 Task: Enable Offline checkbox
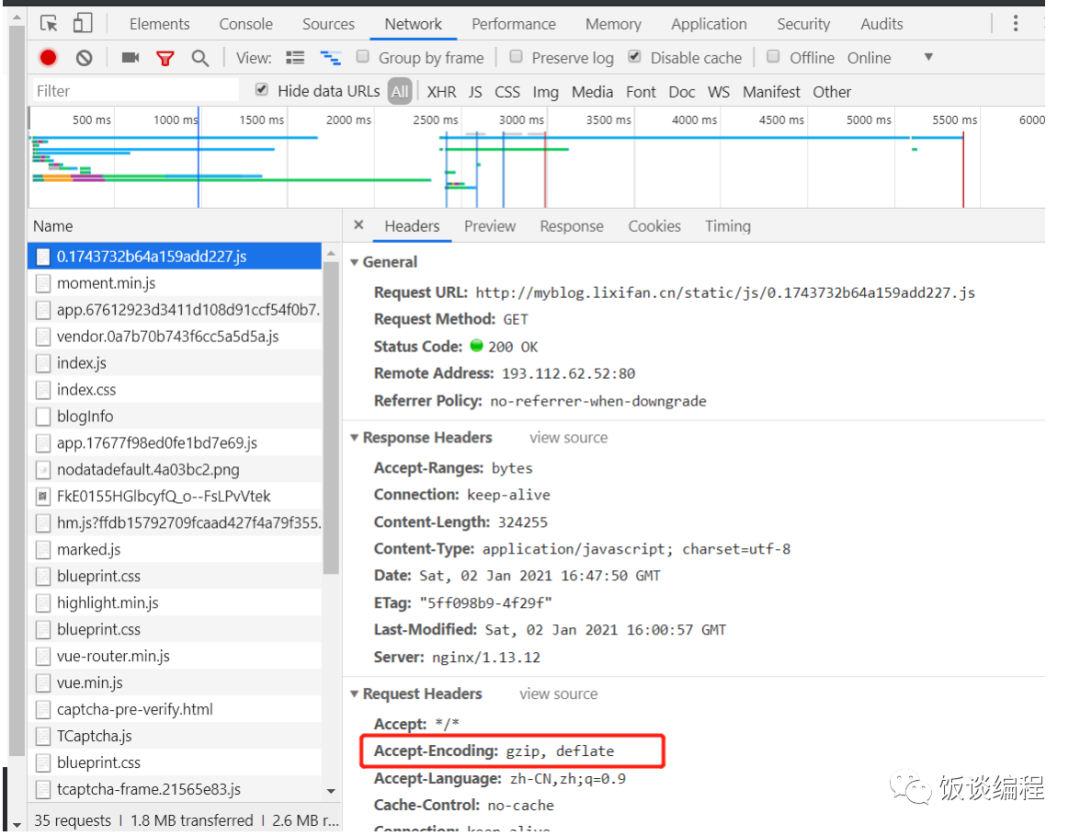click(x=773, y=56)
